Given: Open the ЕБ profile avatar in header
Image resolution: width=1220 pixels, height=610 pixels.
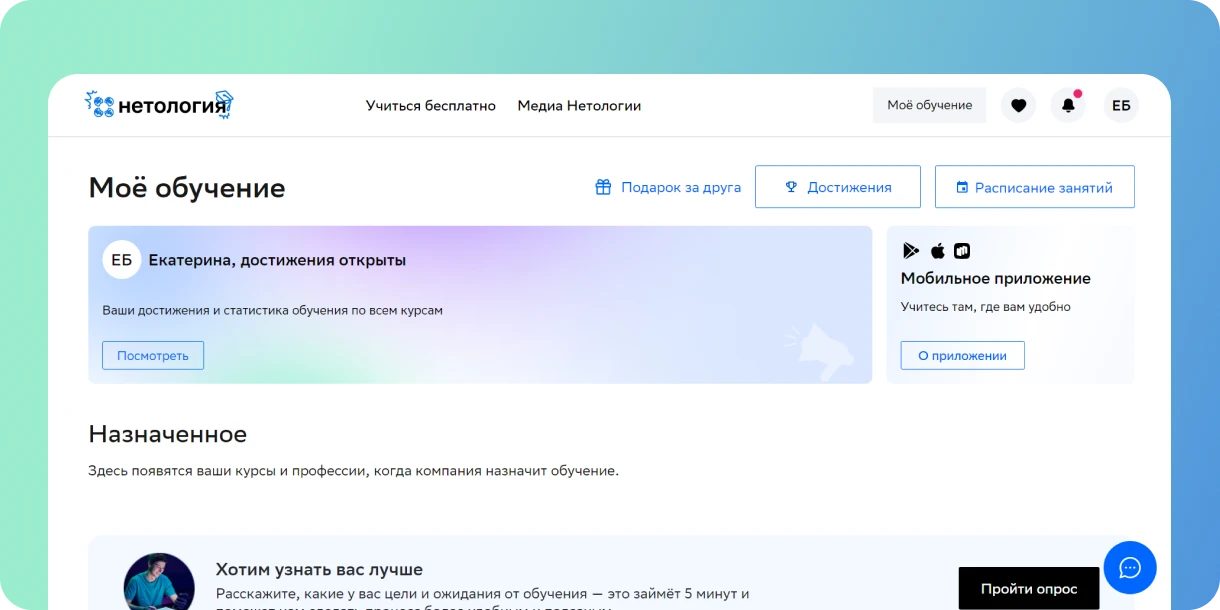Looking at the screenshot, I should (1121, 105).
